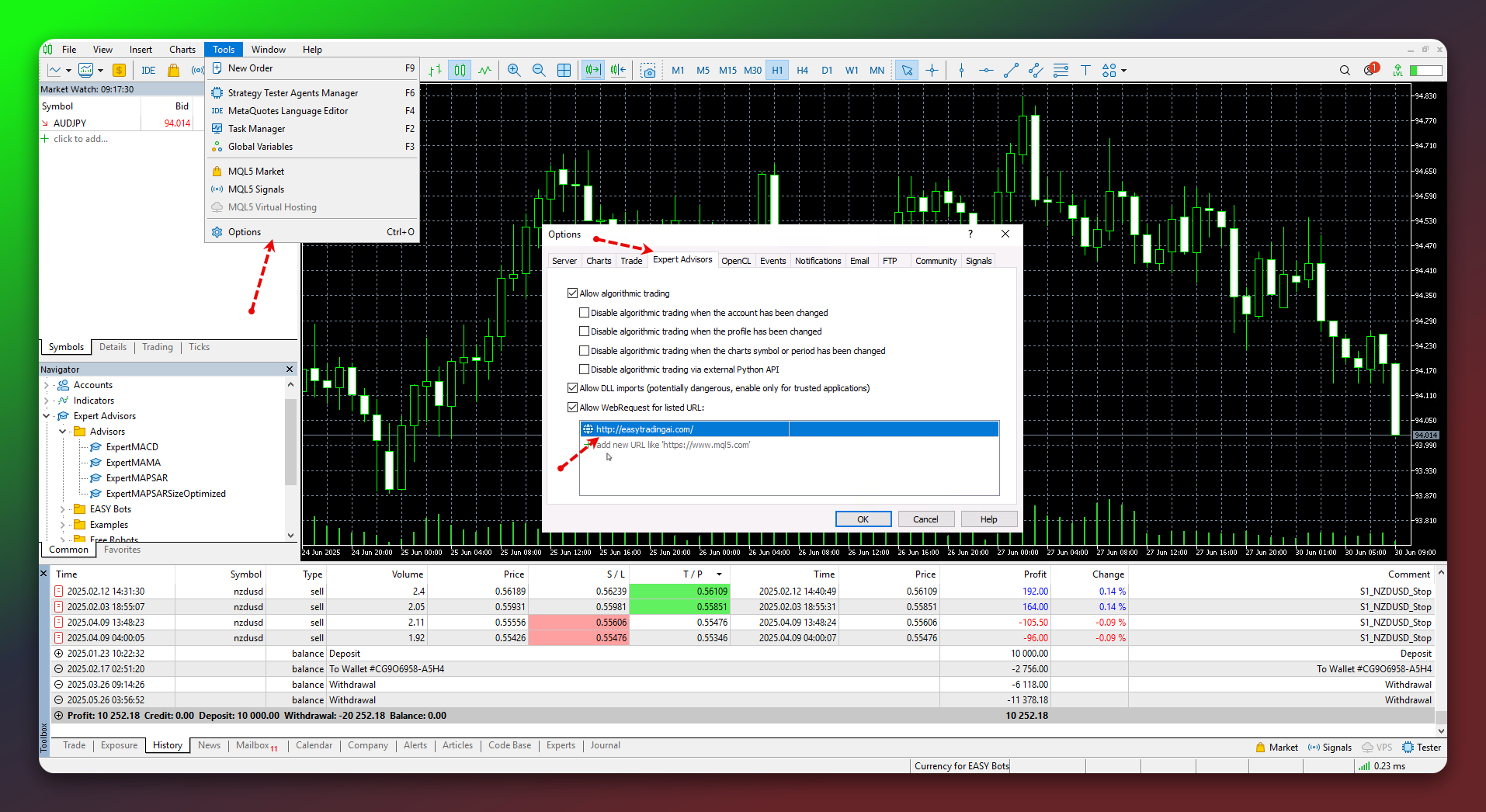Switch to the Community tab in Options
1486x812 pixels.
point(936,261)
